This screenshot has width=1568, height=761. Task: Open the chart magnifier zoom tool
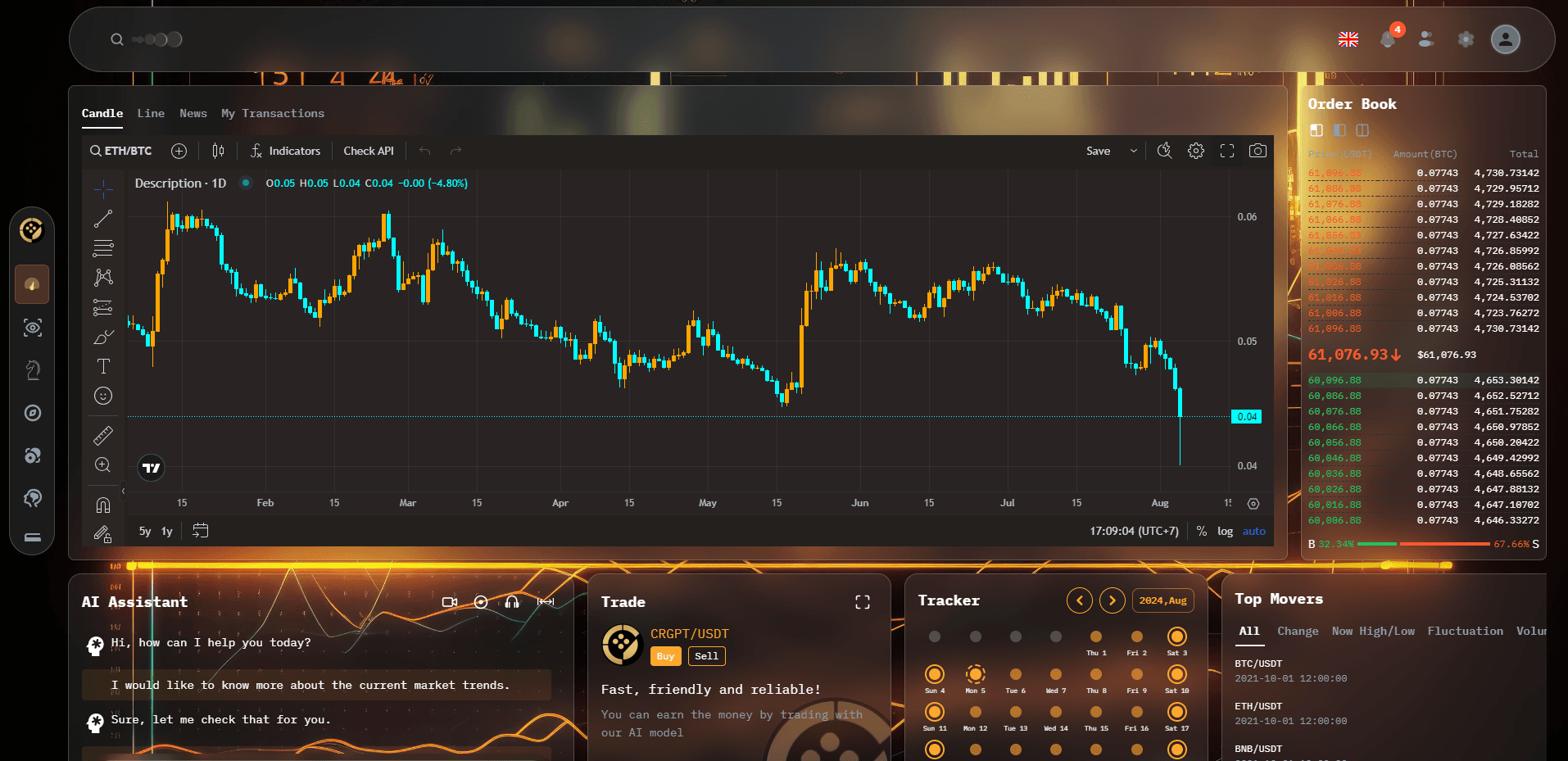click(103, 464)
